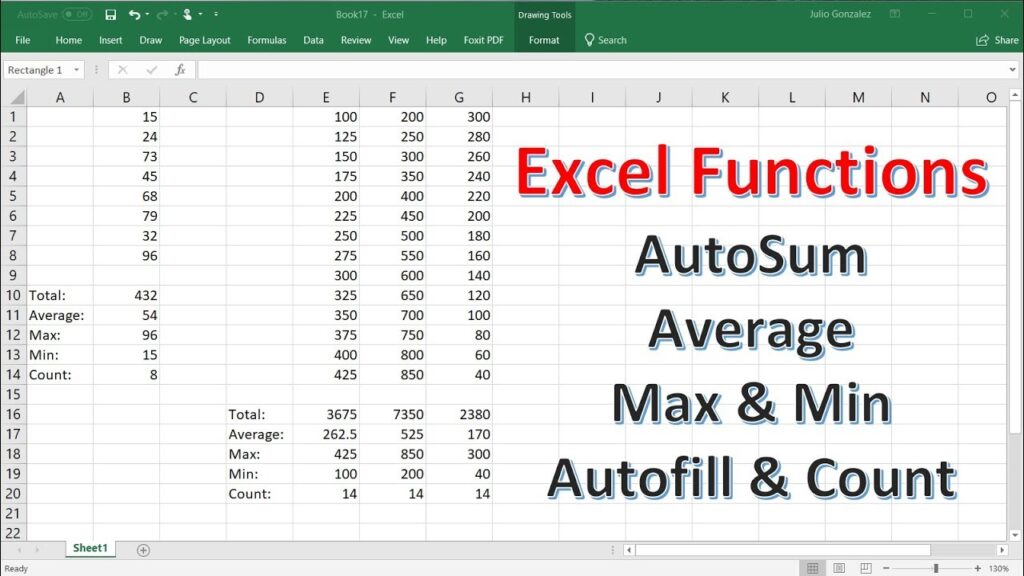
Task: Select Page Break Preview view icon
Action: click(x=865, y=568)
